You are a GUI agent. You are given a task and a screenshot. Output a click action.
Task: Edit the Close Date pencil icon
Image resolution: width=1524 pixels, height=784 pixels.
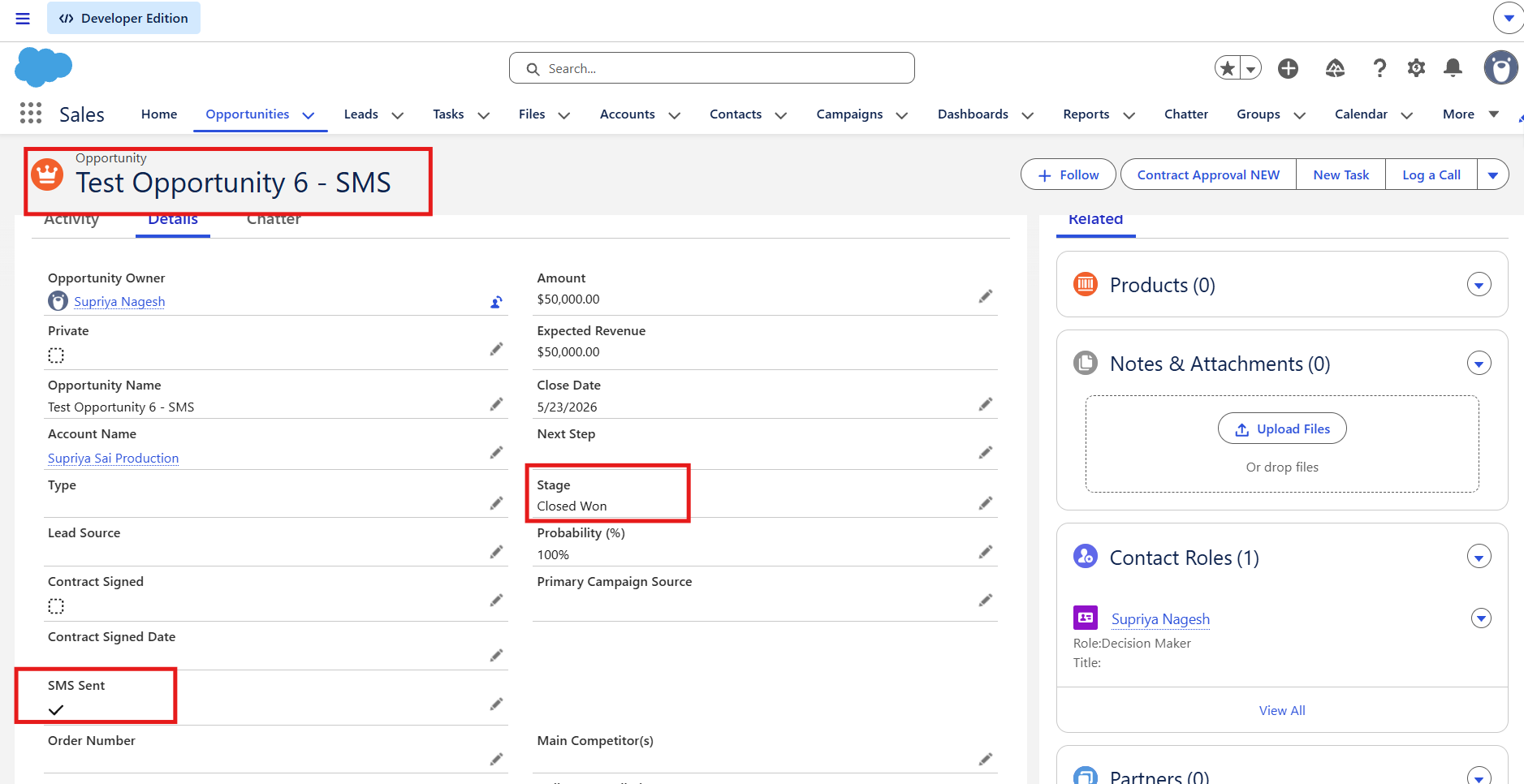coord(986,404)
